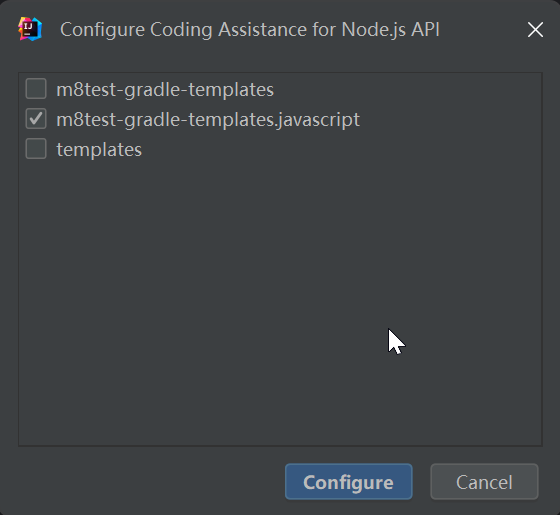Enable the m8test-gradle-templates checkbox
560x515 pixels.
pyautogui.click(x=36, y=89)
